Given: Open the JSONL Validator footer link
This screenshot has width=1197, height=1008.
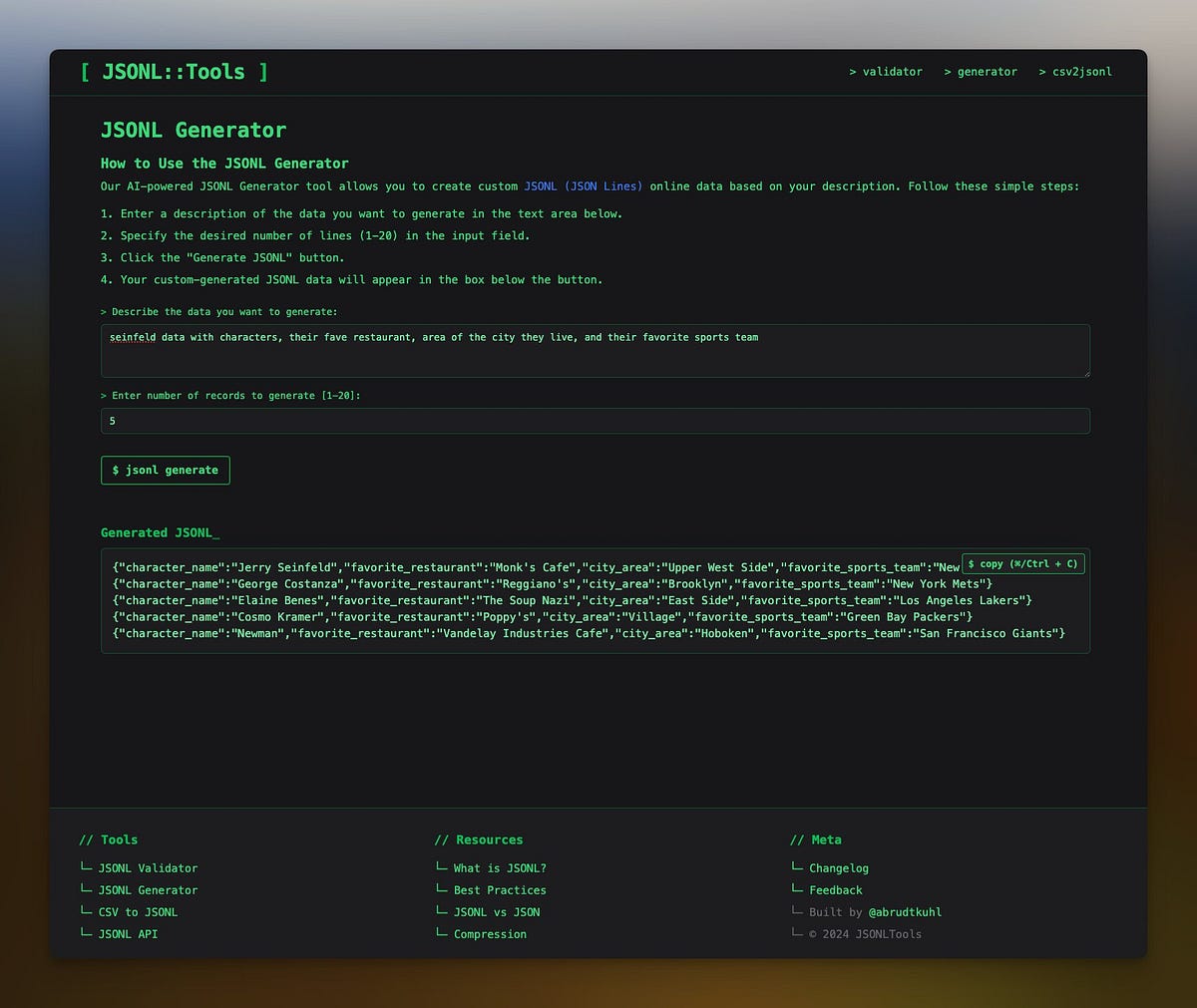Looking at the screenshot, I should tap(148, 867).
